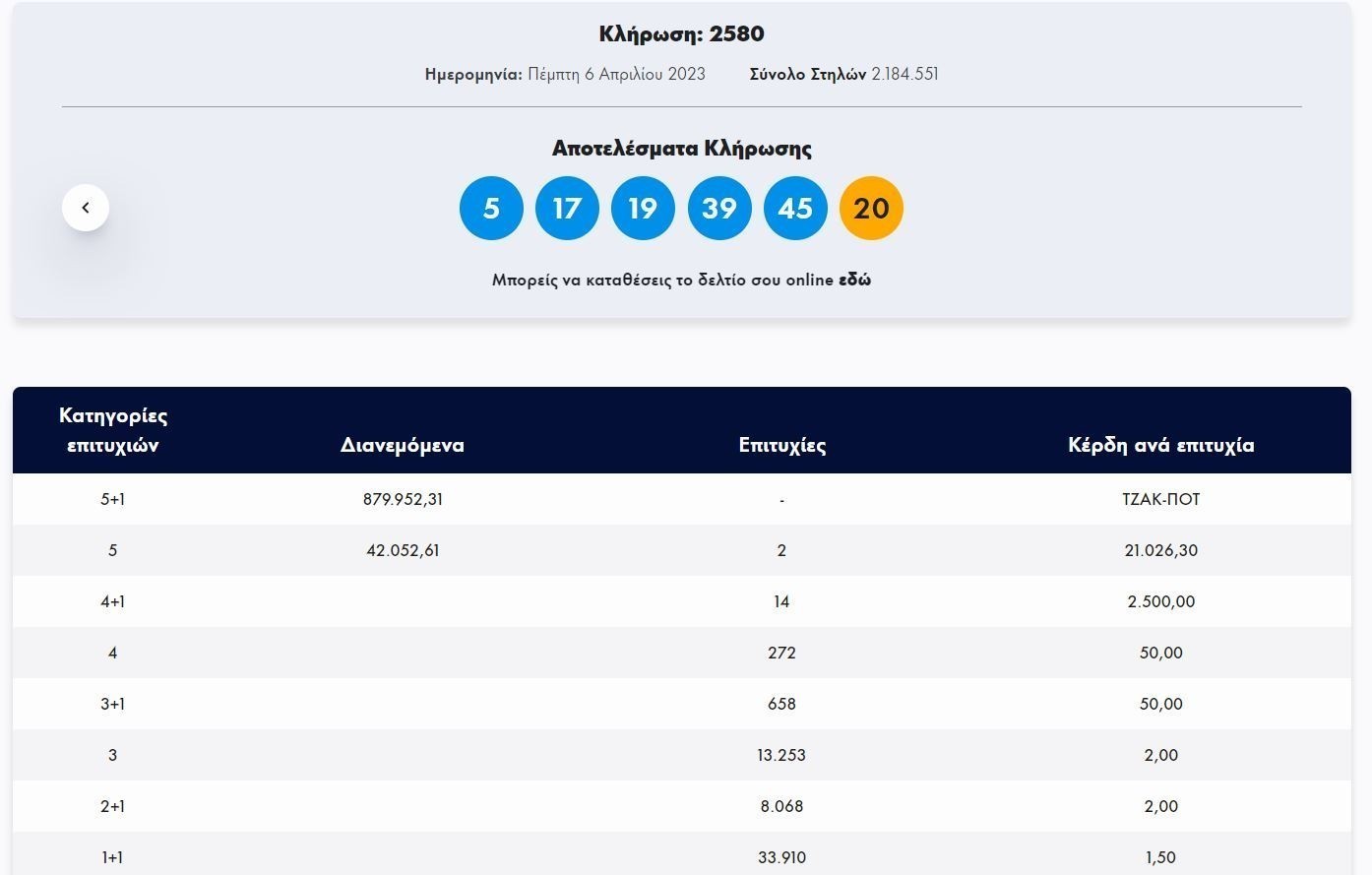This screenshot has height=875, width=1372.
Task: Click the blue number 39 ball
Action: (719, 209)
